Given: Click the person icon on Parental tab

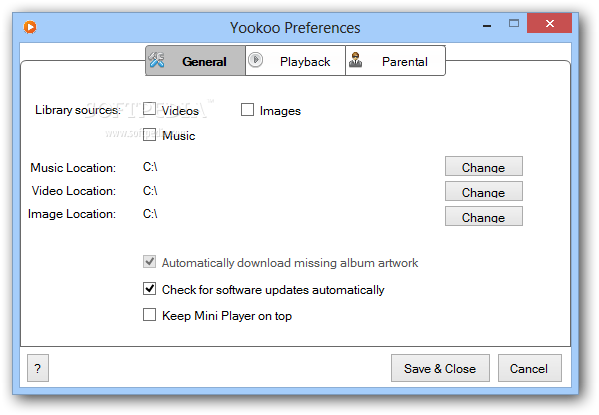Looking at the screenshot, I should [x=355, y=60].
